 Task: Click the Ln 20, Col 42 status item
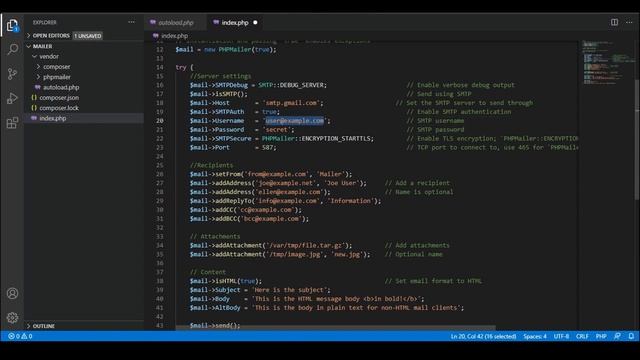pos(483,336)
